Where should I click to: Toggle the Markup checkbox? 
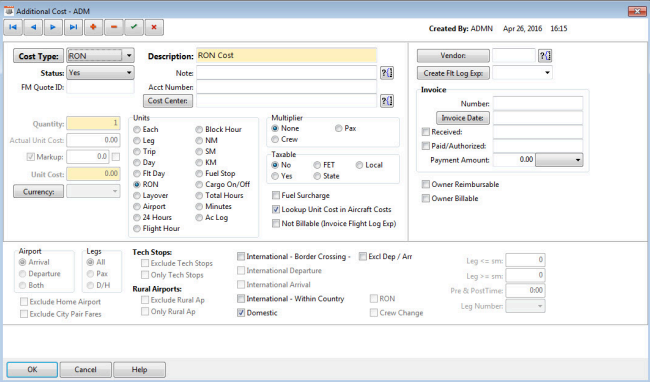click(30, 157)
